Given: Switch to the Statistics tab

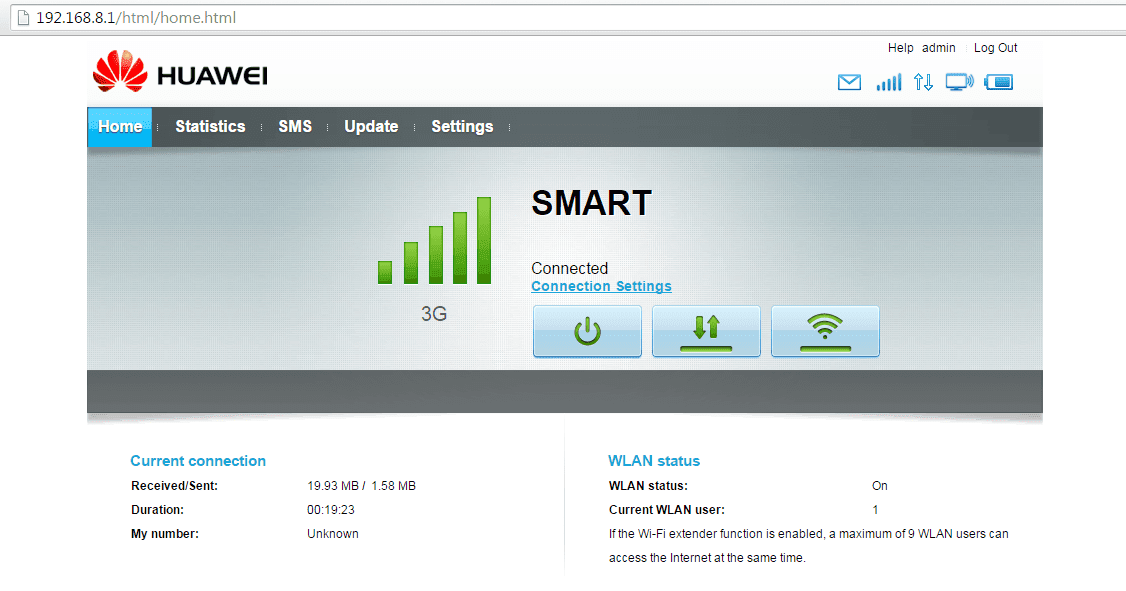Looking at the screenshot, I should tap(210, 127).
